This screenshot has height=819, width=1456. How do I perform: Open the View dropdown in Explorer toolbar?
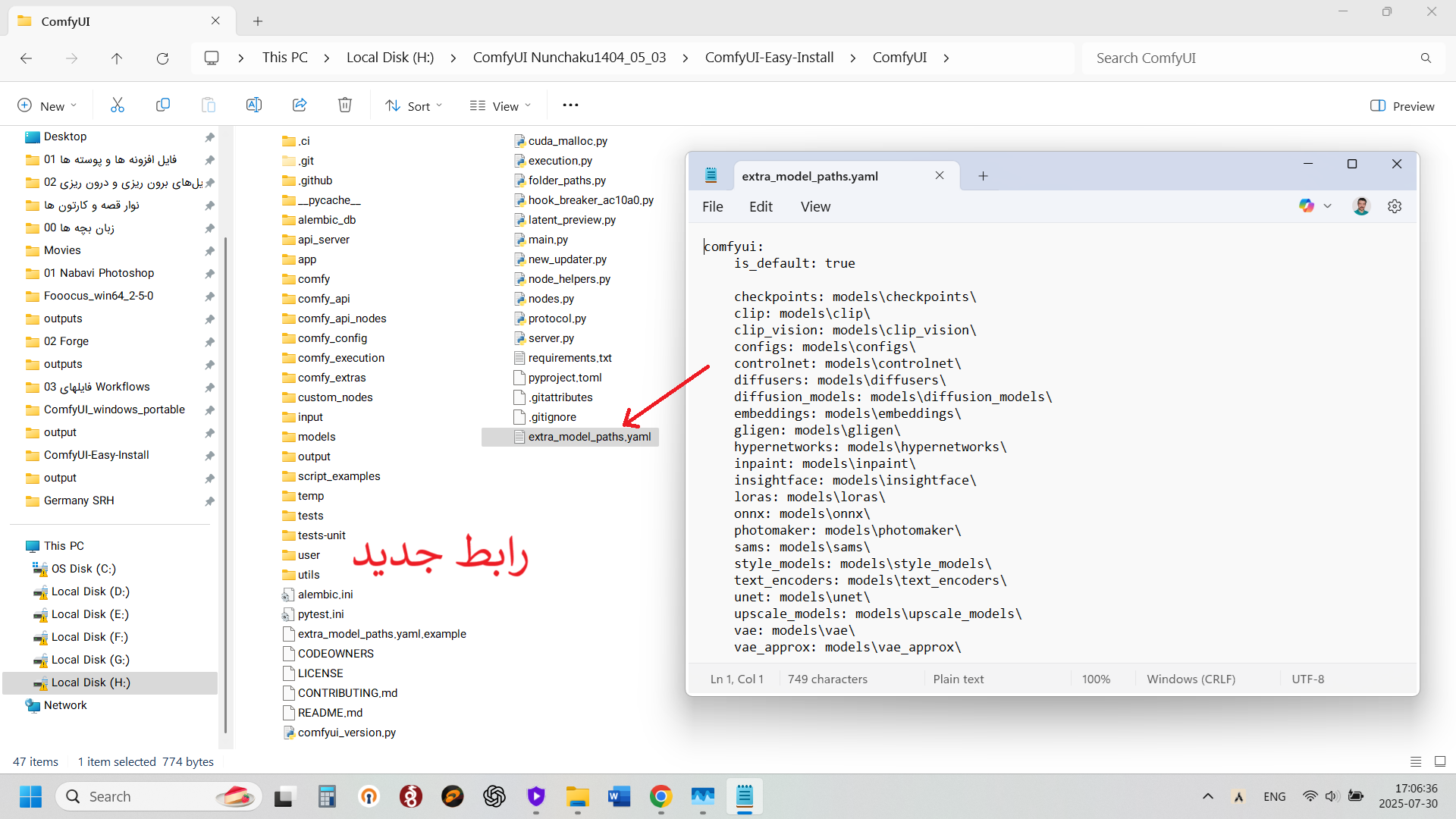tap(500, 106)
